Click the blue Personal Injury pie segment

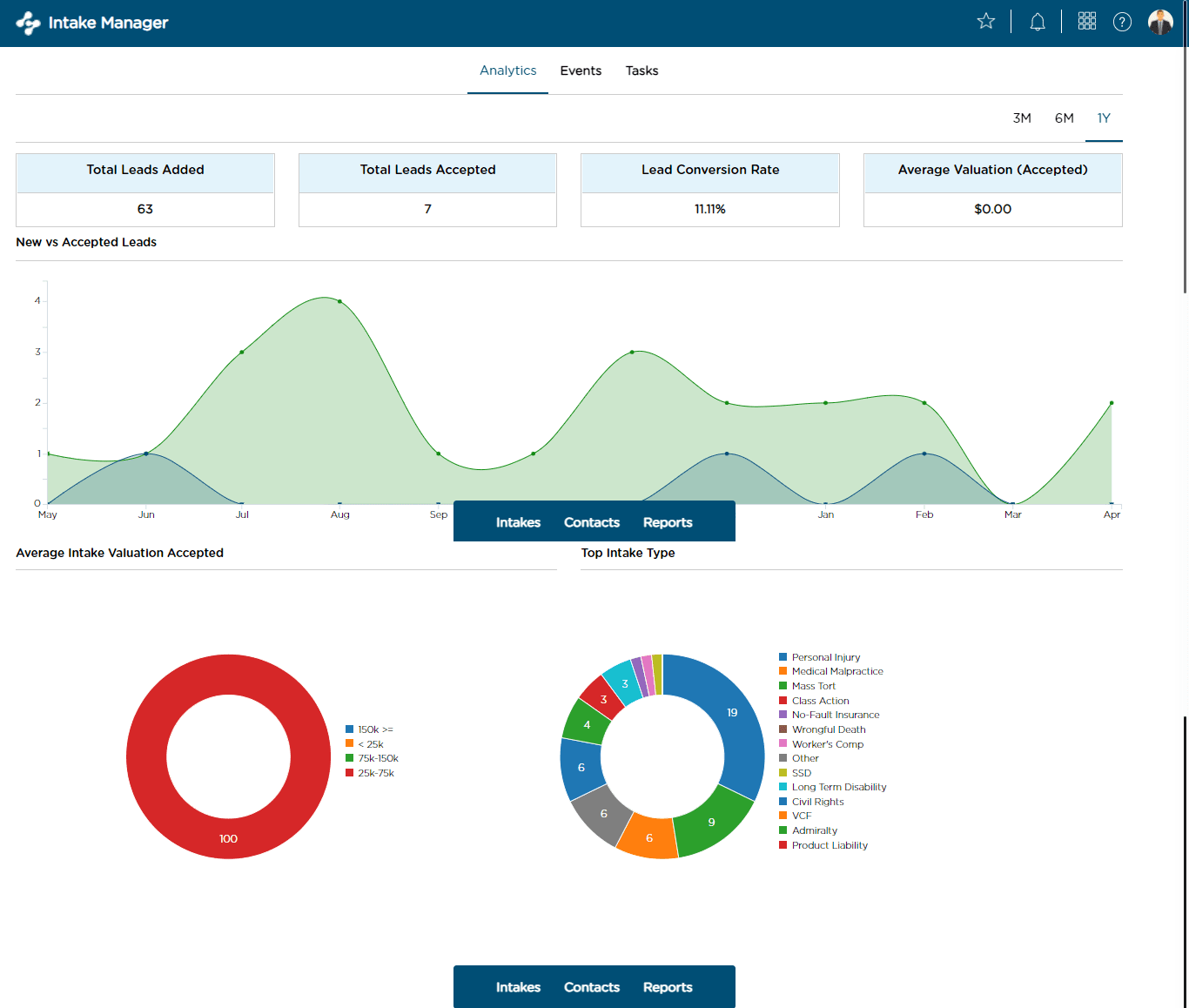pos(731,712)
